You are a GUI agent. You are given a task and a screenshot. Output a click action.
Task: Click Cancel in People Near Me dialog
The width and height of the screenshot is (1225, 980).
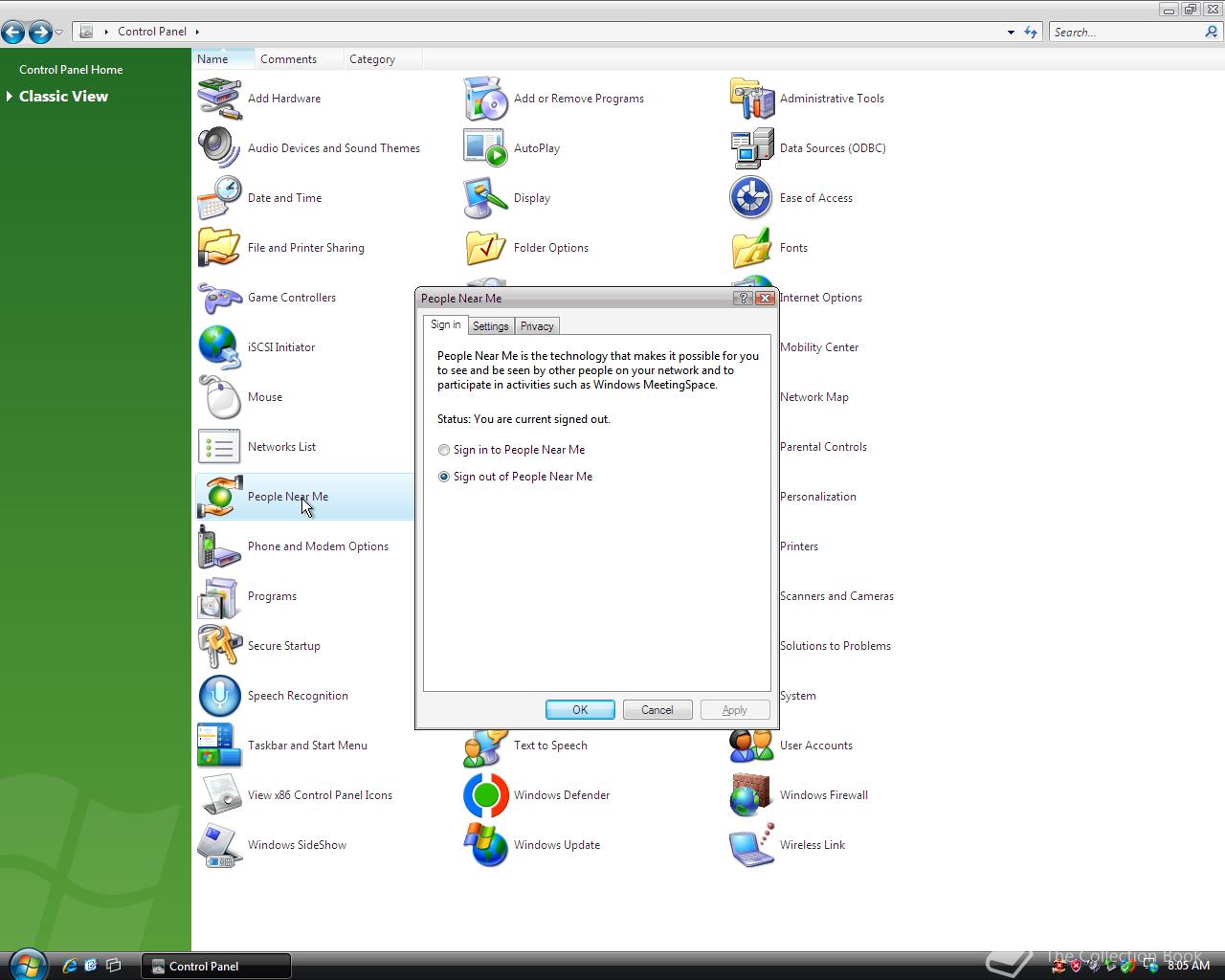point(657,710)
